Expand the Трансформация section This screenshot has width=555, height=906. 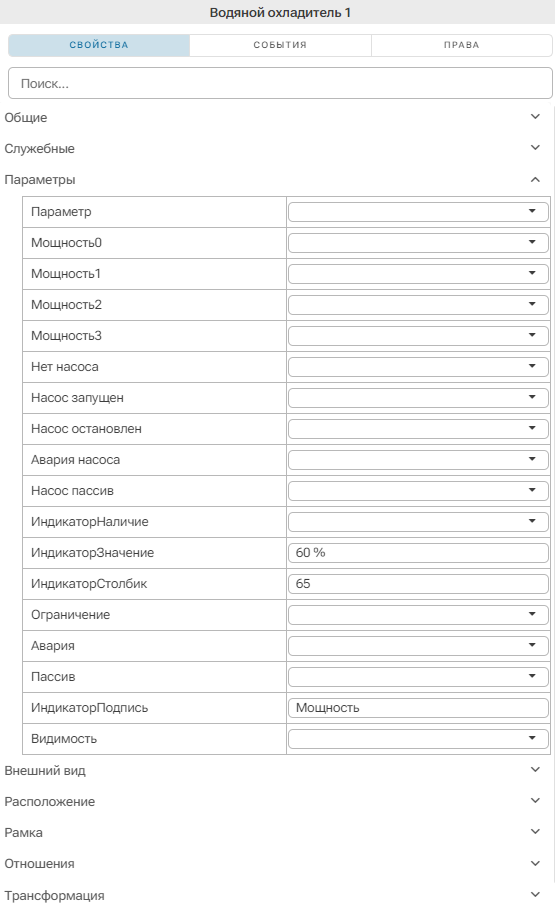click(x=277, y=895)
